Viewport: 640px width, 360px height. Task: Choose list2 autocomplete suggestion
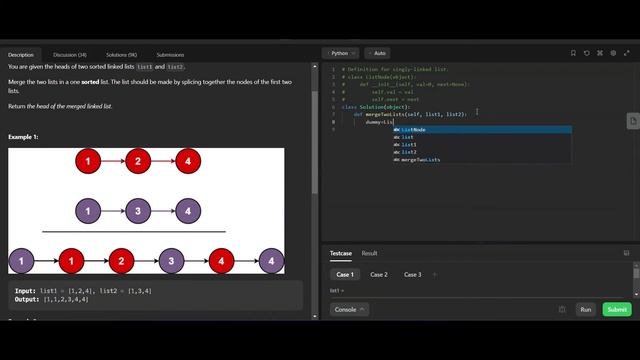click(x=482, y=152)
